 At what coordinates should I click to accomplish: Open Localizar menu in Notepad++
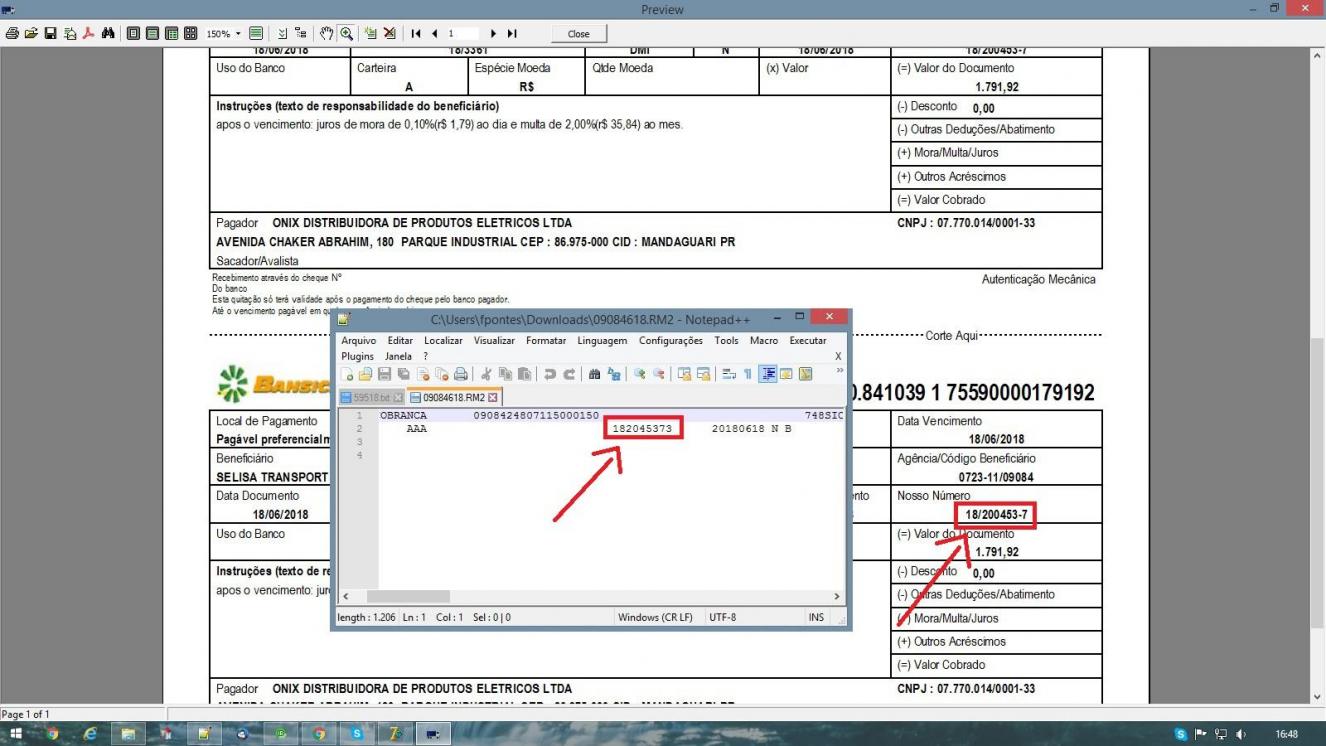443,341
